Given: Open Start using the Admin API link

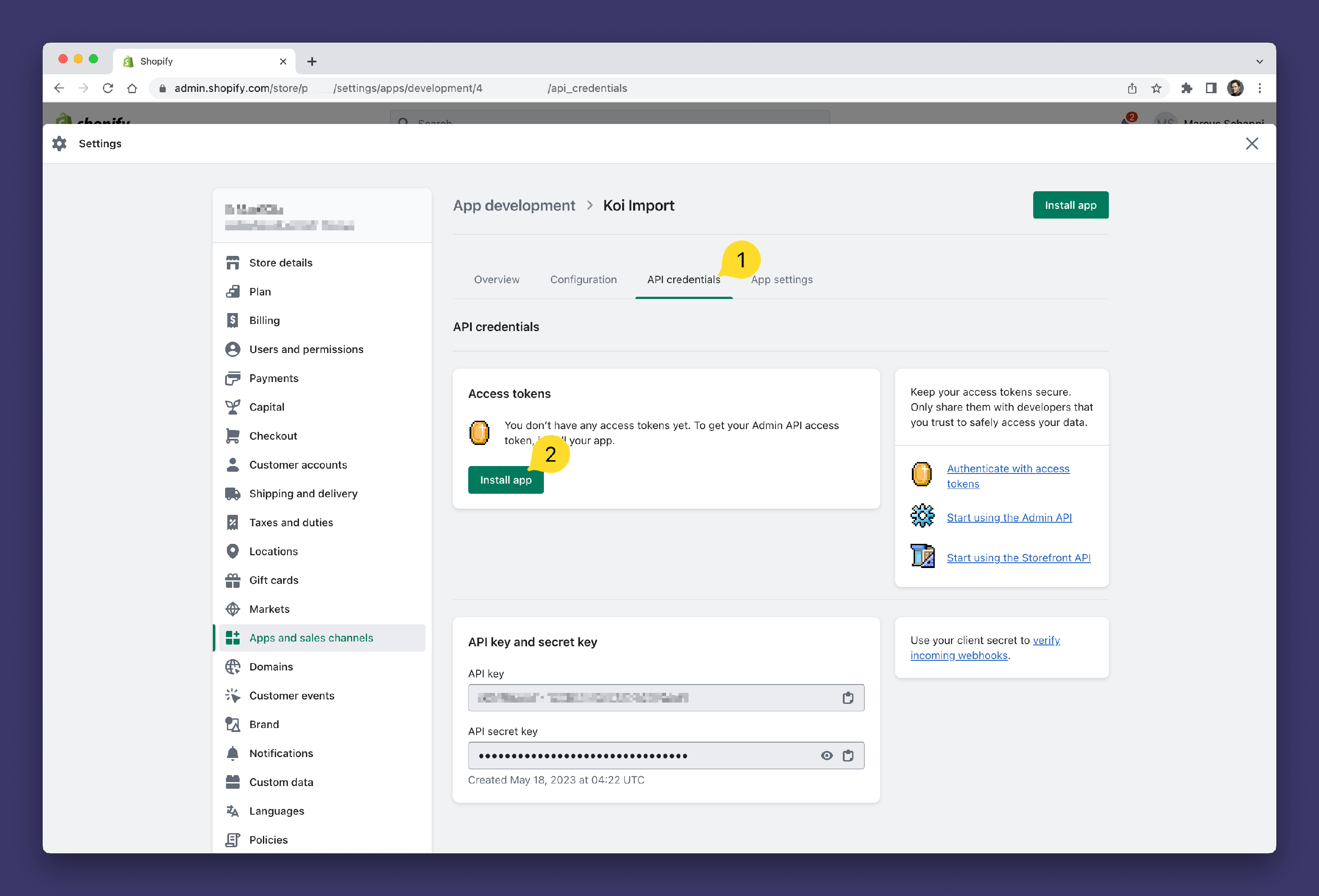Looking at the screenshot, I should coord(1009,517).
